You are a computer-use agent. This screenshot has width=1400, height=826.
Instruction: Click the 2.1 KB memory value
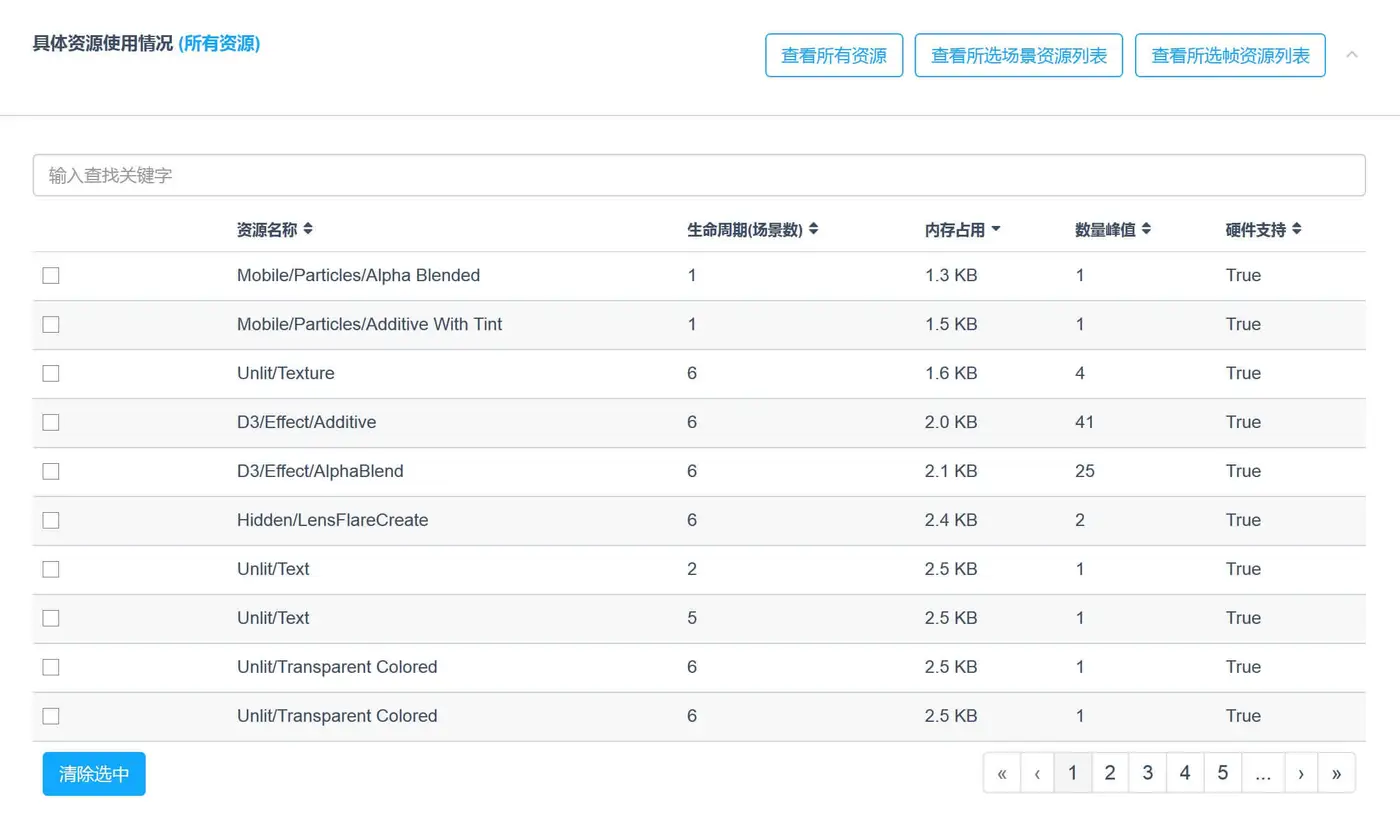951,471
